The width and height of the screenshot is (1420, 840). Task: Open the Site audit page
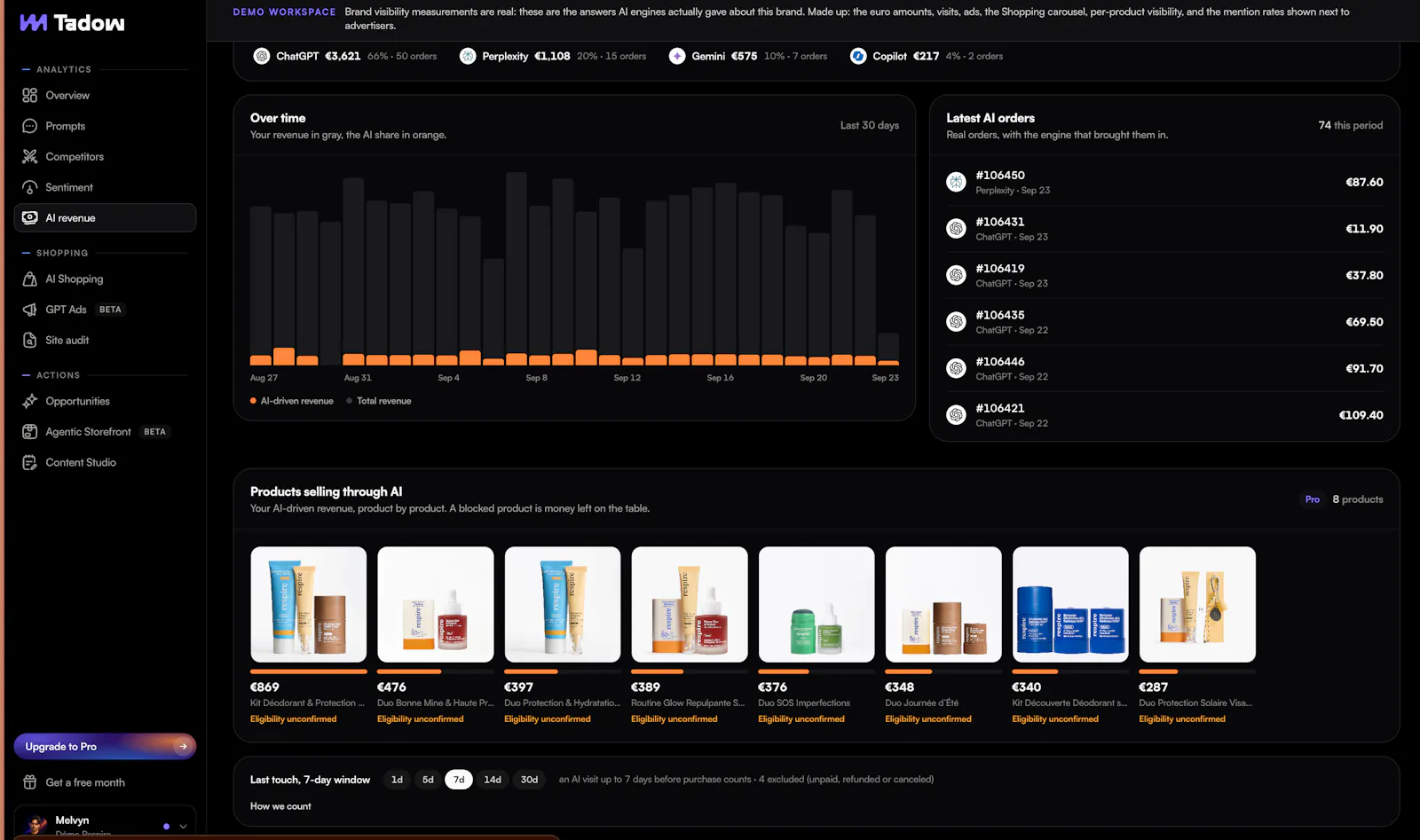coord(105,340)
